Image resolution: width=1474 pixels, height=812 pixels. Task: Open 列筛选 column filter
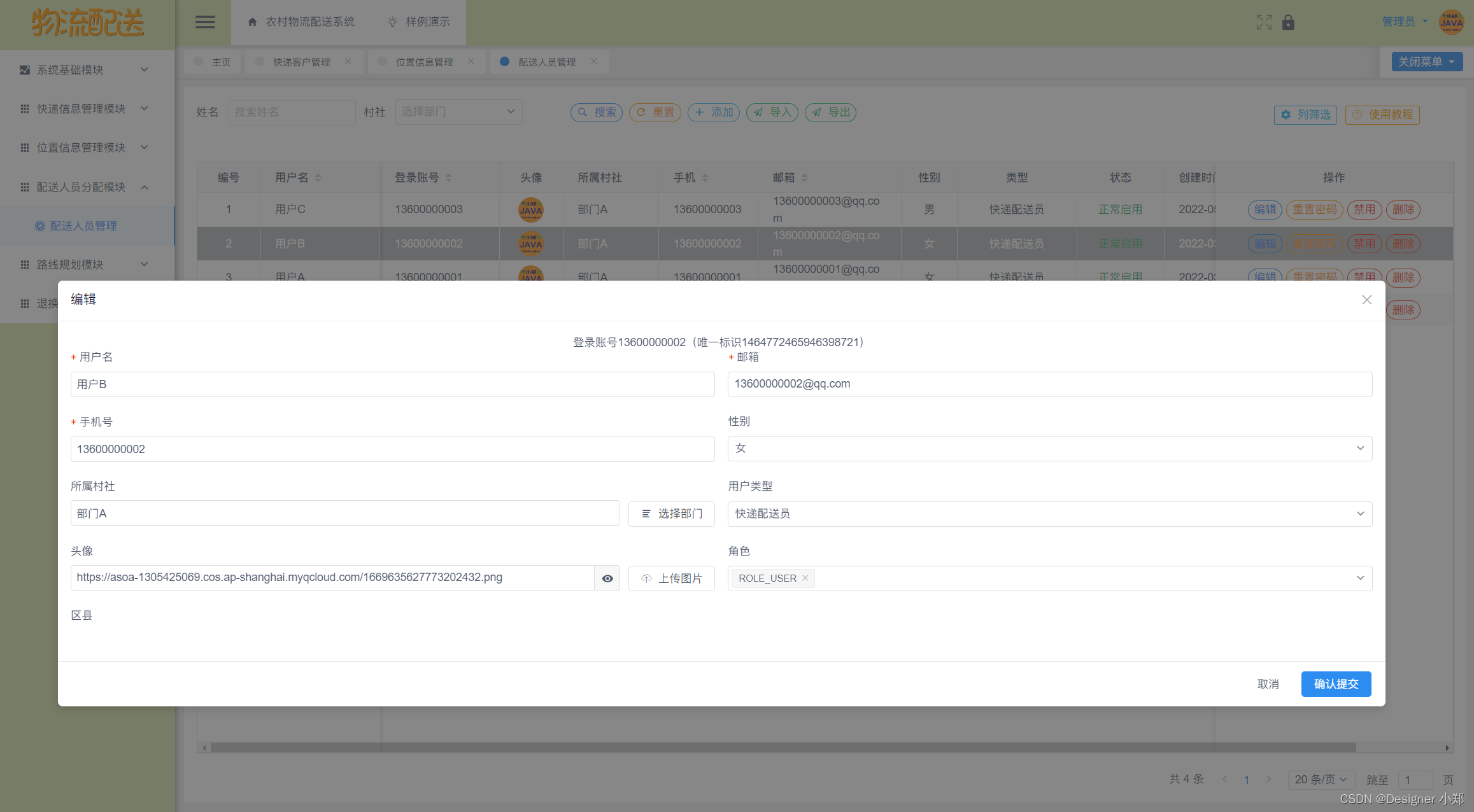(1305, 115)
